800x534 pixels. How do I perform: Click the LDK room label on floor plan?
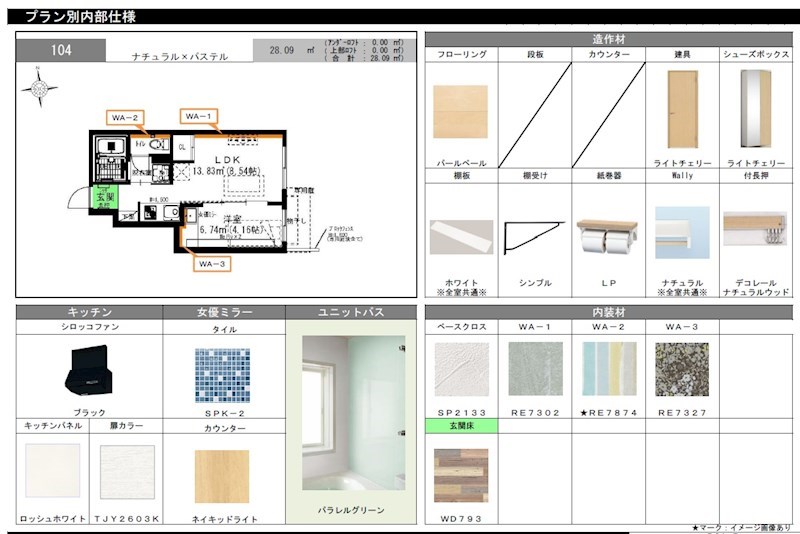229,160
